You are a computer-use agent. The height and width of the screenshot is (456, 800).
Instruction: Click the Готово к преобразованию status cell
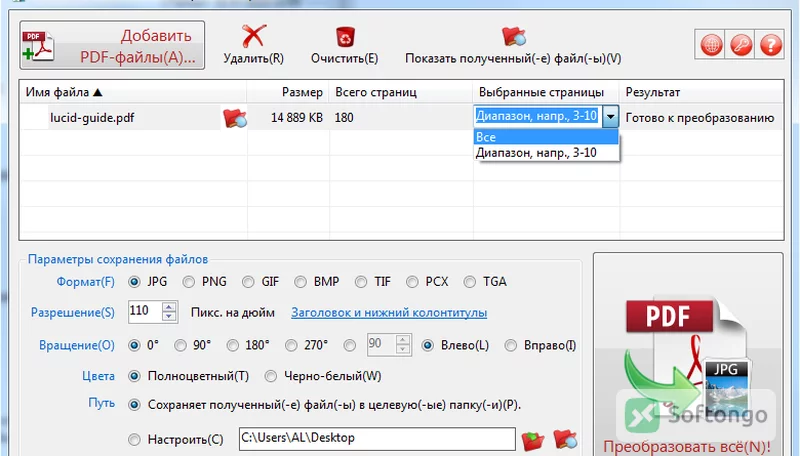tap(699, 118)
